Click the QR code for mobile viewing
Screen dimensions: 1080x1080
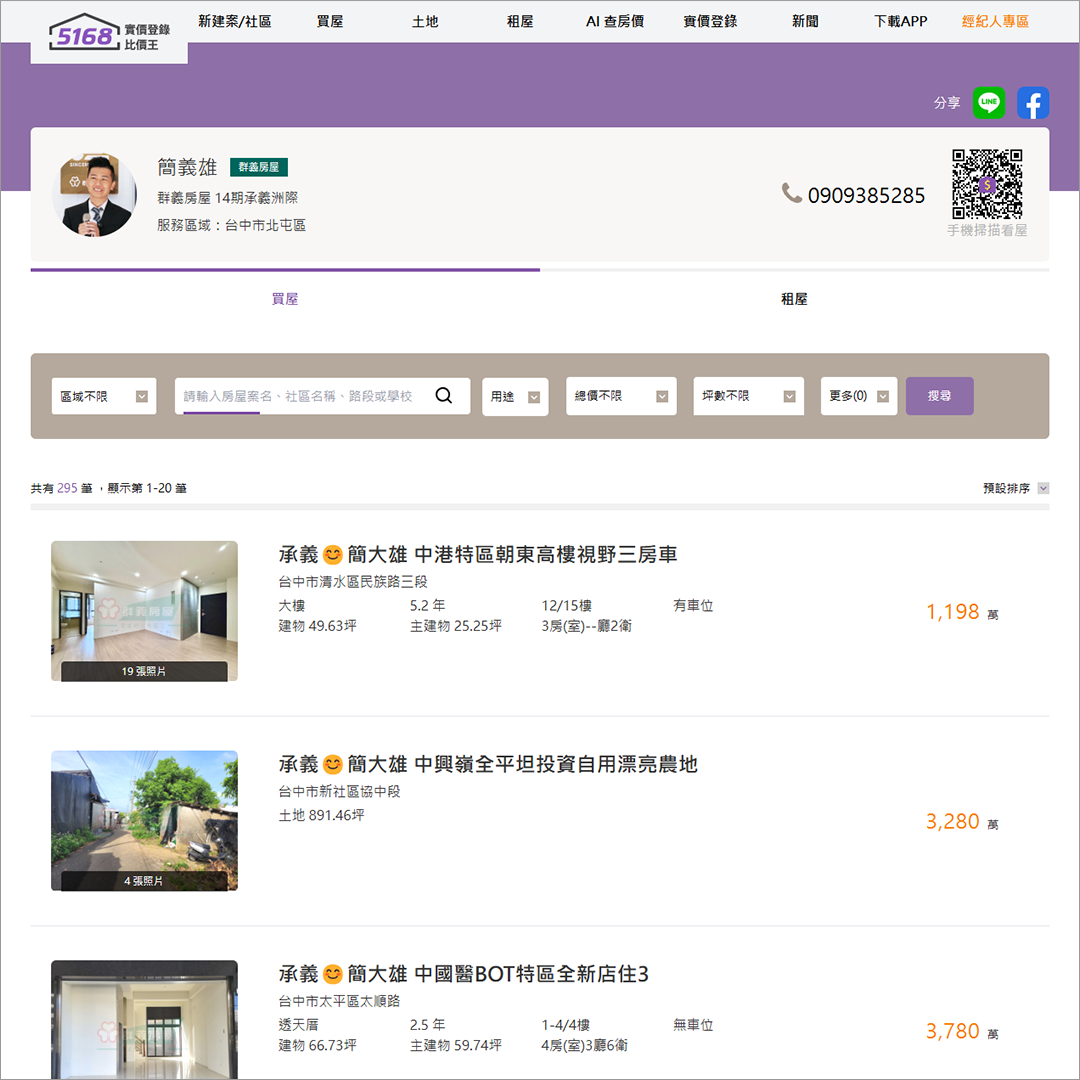(987, 184)
